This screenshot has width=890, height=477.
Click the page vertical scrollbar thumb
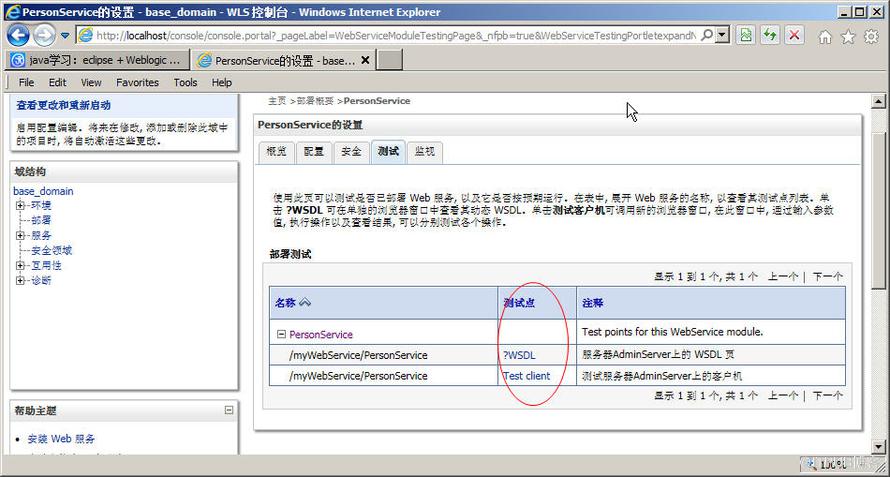[879, 210]
